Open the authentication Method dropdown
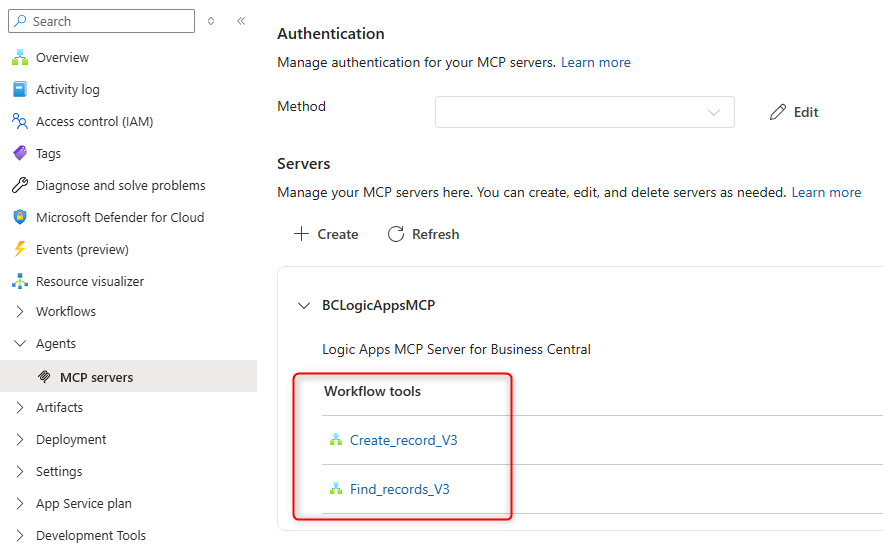 point(584,113)
